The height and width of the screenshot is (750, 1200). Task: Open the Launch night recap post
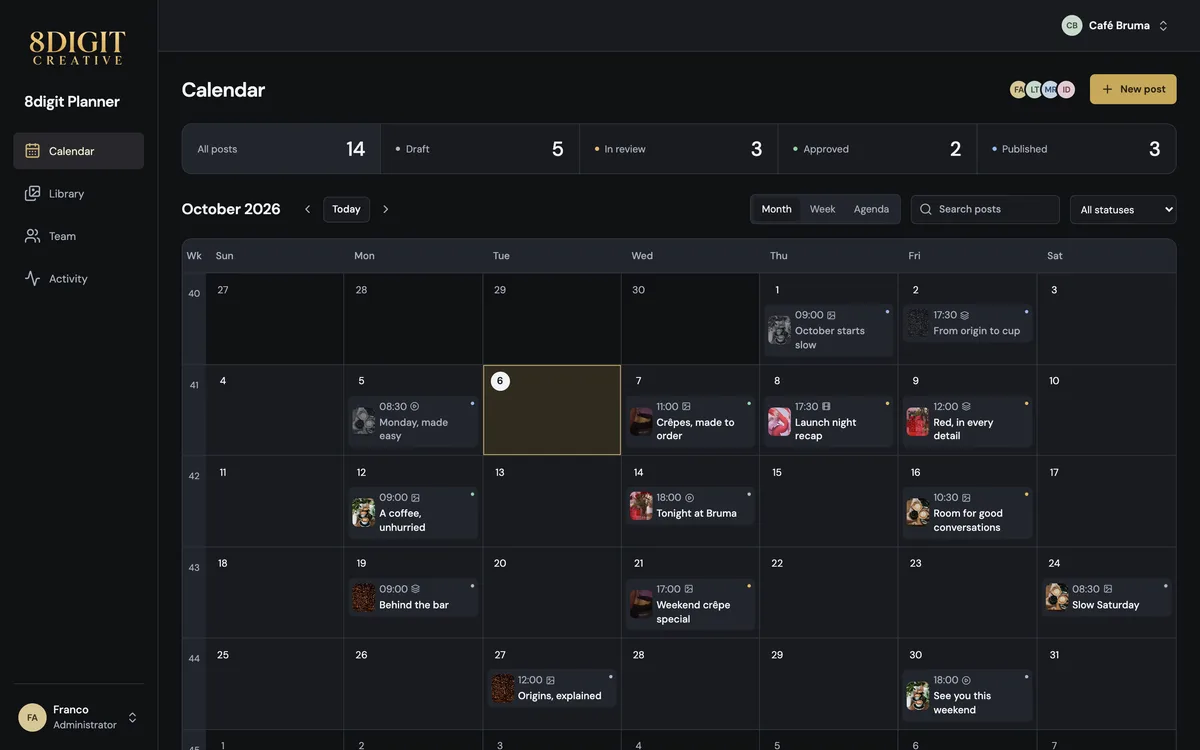tap(828, 421)
